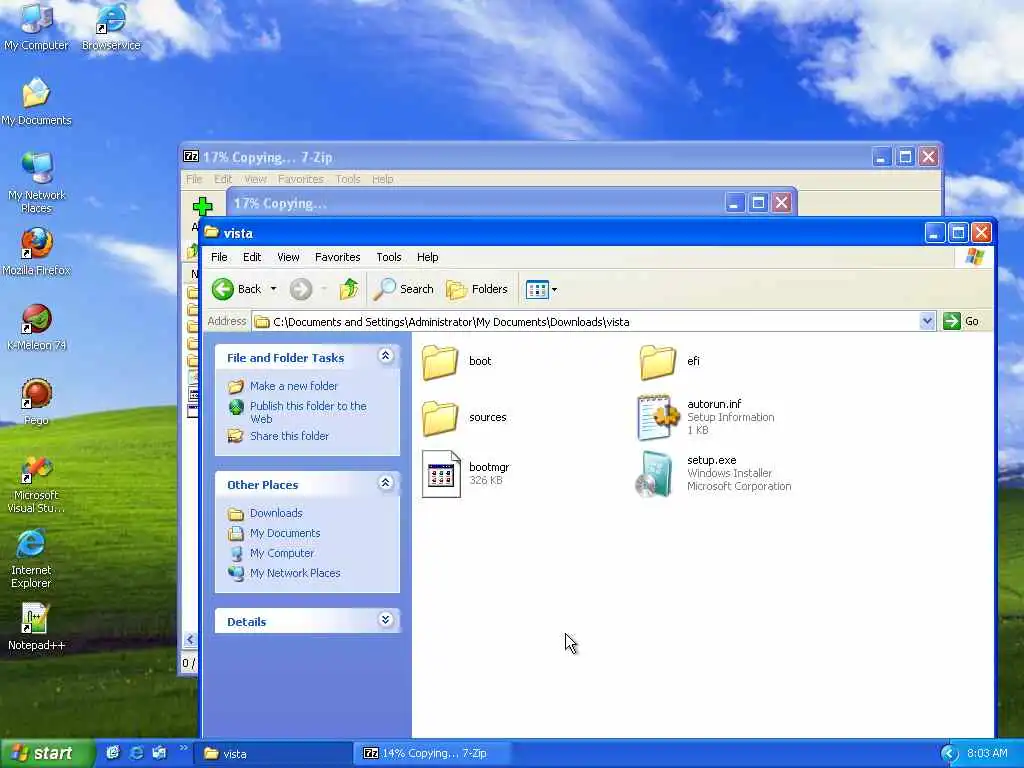The image size is (1024, 768).
Task: Collapse the File and Folder Tasks panel
Action: [x=385, y=356]
